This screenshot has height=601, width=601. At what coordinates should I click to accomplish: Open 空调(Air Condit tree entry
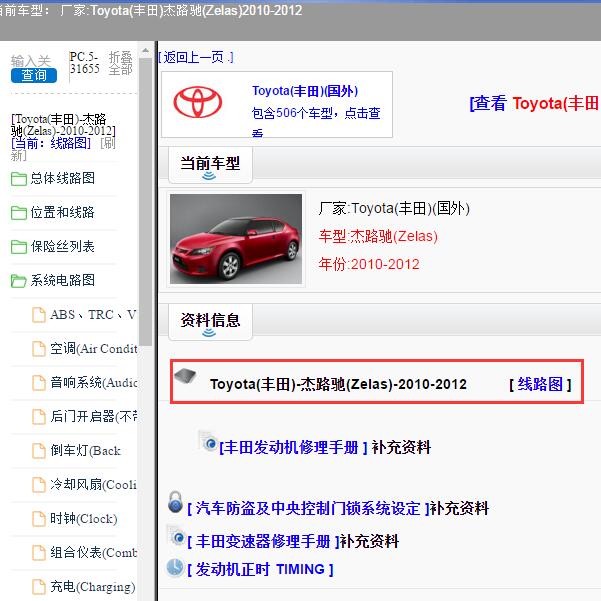click(x=94, y=349)
